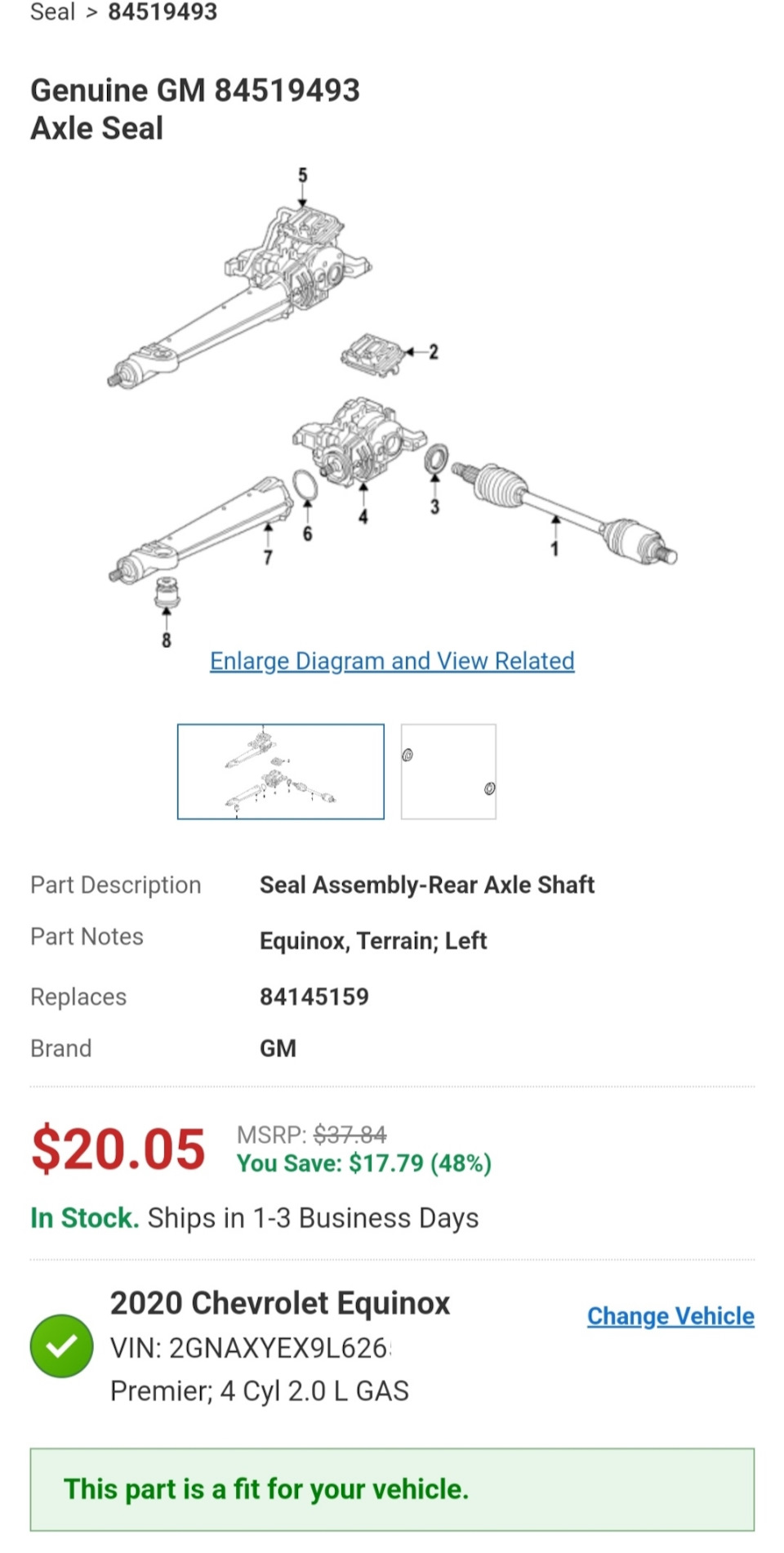Screen dimensions: 784x1553
Task: Select the second thumbnail showing two seals
Action: pos(448,771)
